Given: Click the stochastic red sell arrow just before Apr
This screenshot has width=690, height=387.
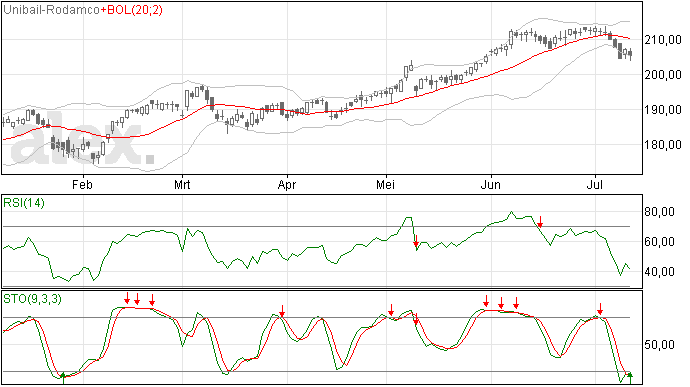Looking at the screenshot, I should 282,311.
